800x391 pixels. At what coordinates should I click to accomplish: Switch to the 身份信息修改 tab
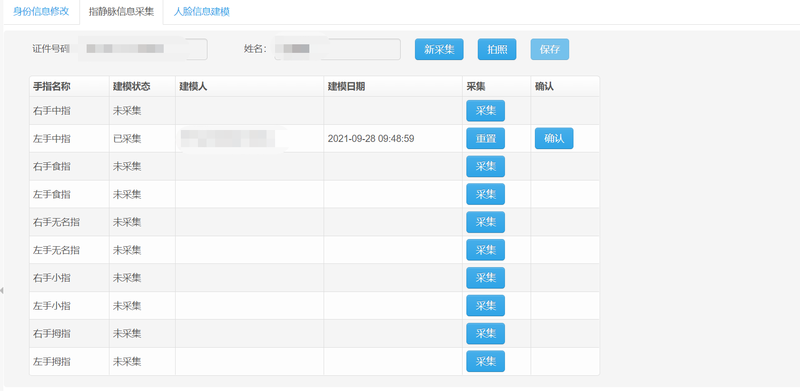pos(41,12)
